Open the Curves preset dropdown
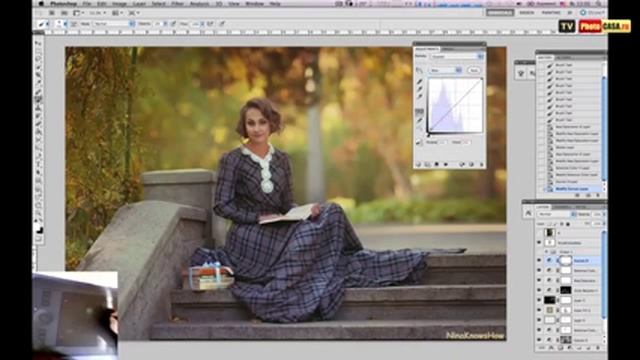Screen dimensions: 640x360 [457, 56]
